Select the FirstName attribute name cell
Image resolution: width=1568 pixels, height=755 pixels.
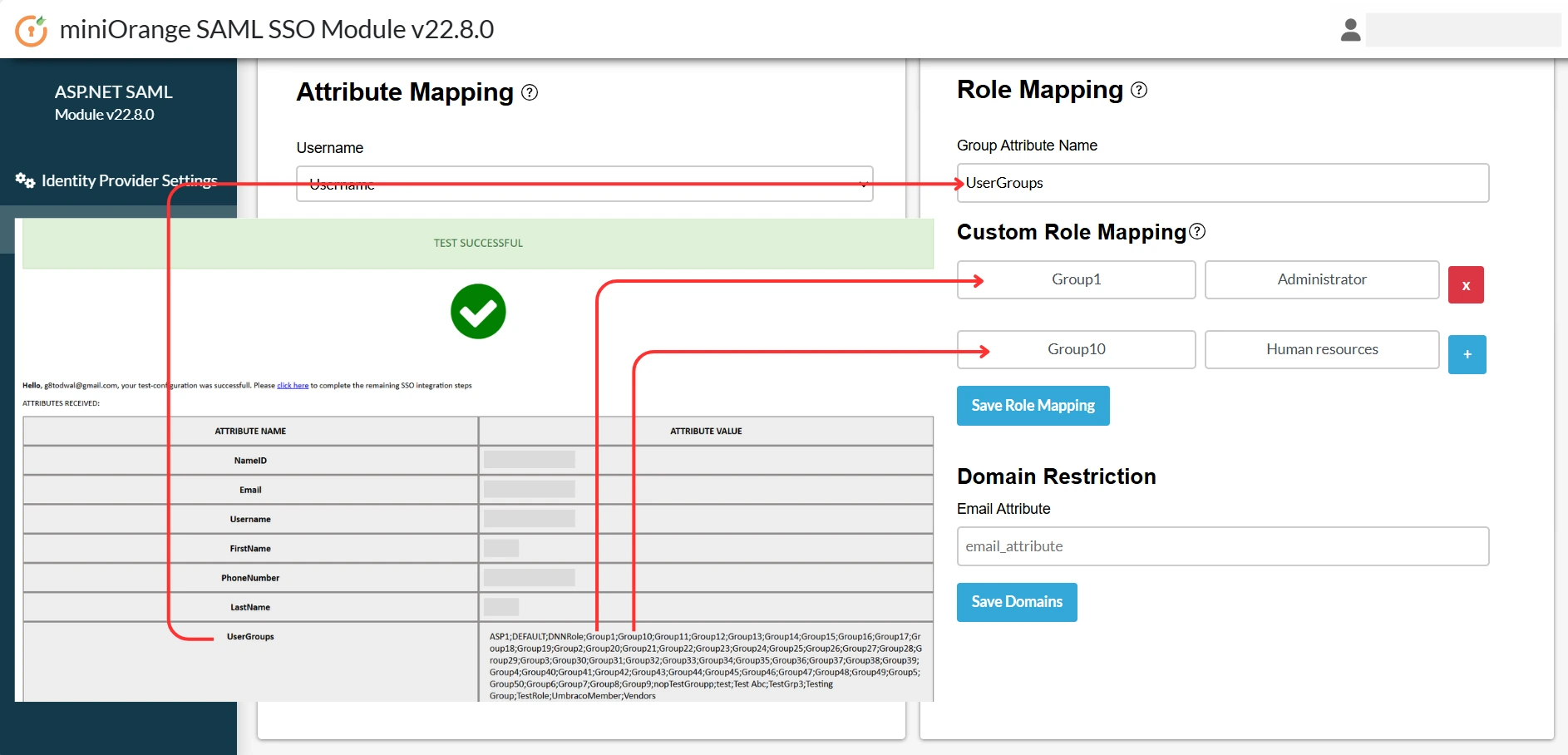pyautogui.click(x=250, y=549)
